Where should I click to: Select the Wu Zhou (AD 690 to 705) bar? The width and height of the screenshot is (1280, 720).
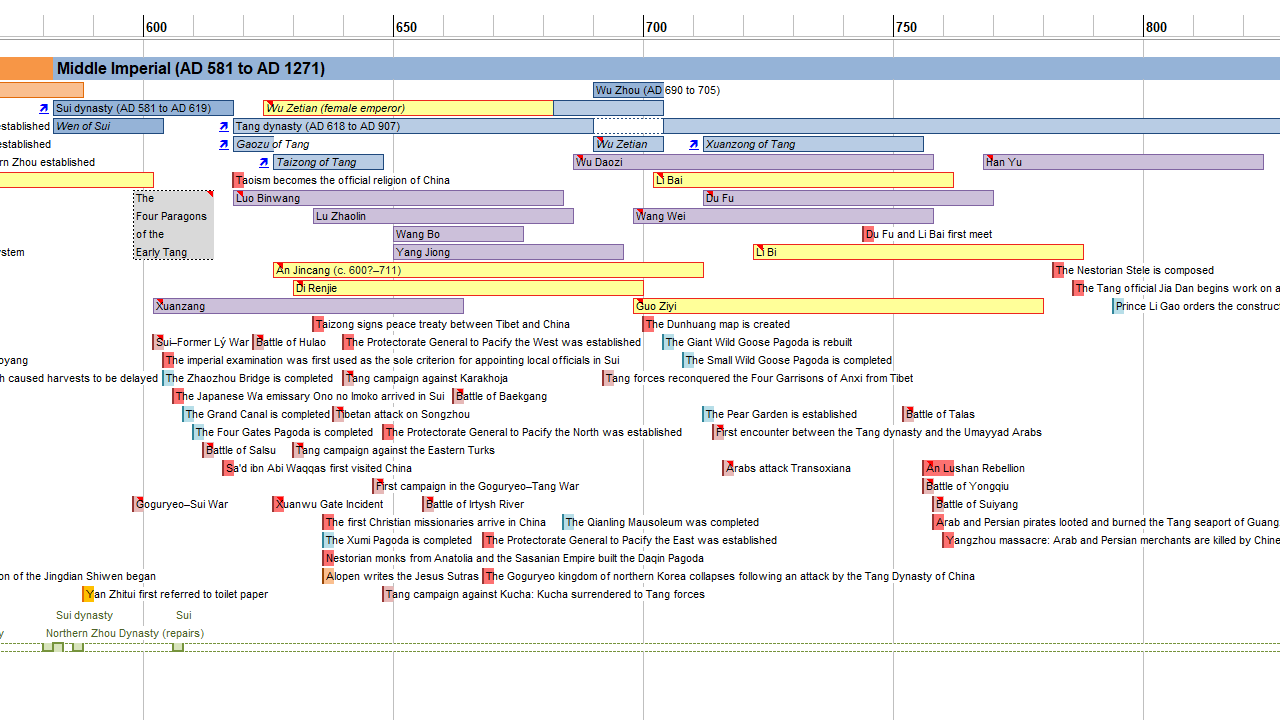(628, 90)
